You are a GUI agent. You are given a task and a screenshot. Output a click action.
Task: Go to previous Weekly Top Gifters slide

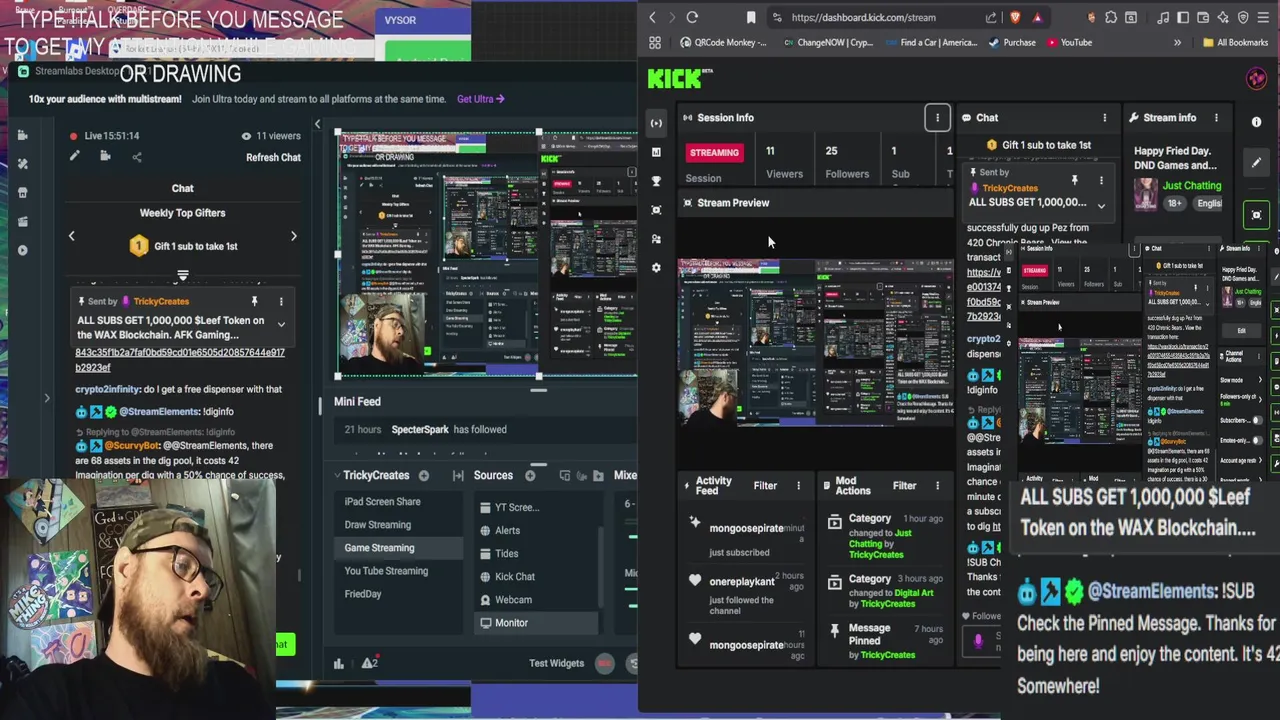tap(71, 236)
